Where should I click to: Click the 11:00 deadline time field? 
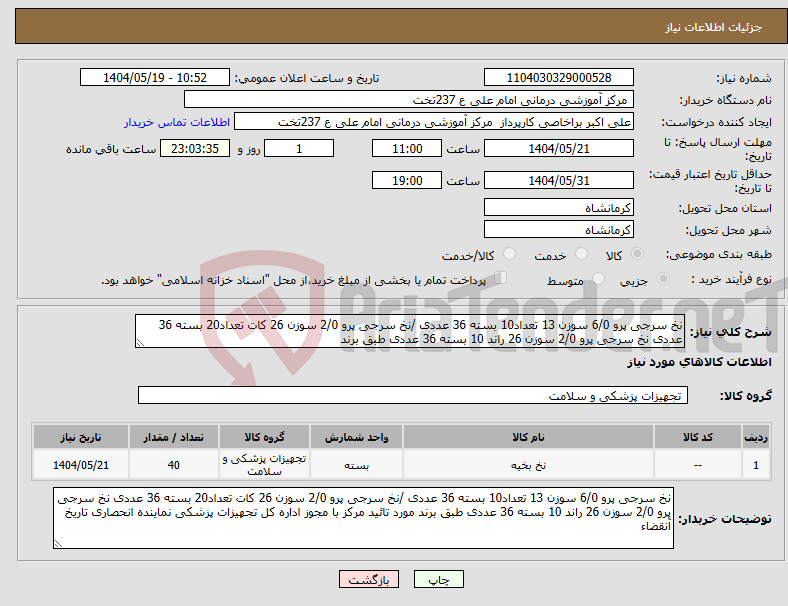point(407,148)
